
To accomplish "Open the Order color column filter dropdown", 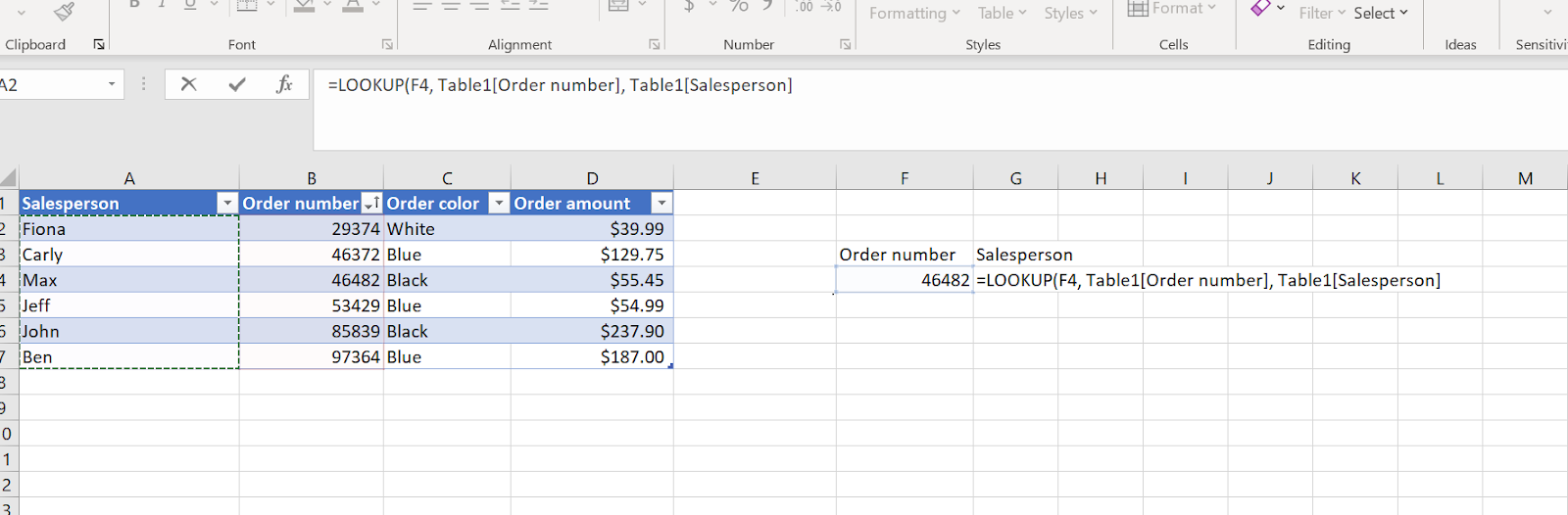I will click(499, 203).
